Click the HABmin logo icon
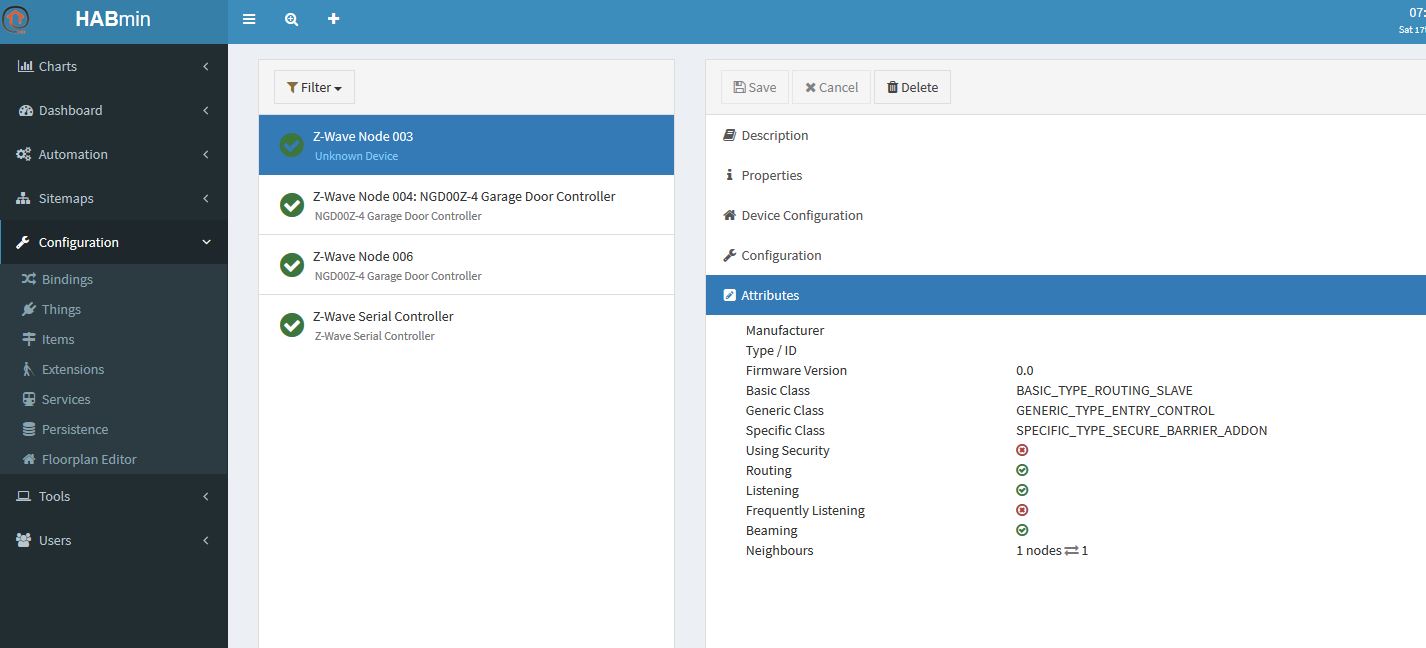Screen dimensions: 1426x648 pos(17,19)
